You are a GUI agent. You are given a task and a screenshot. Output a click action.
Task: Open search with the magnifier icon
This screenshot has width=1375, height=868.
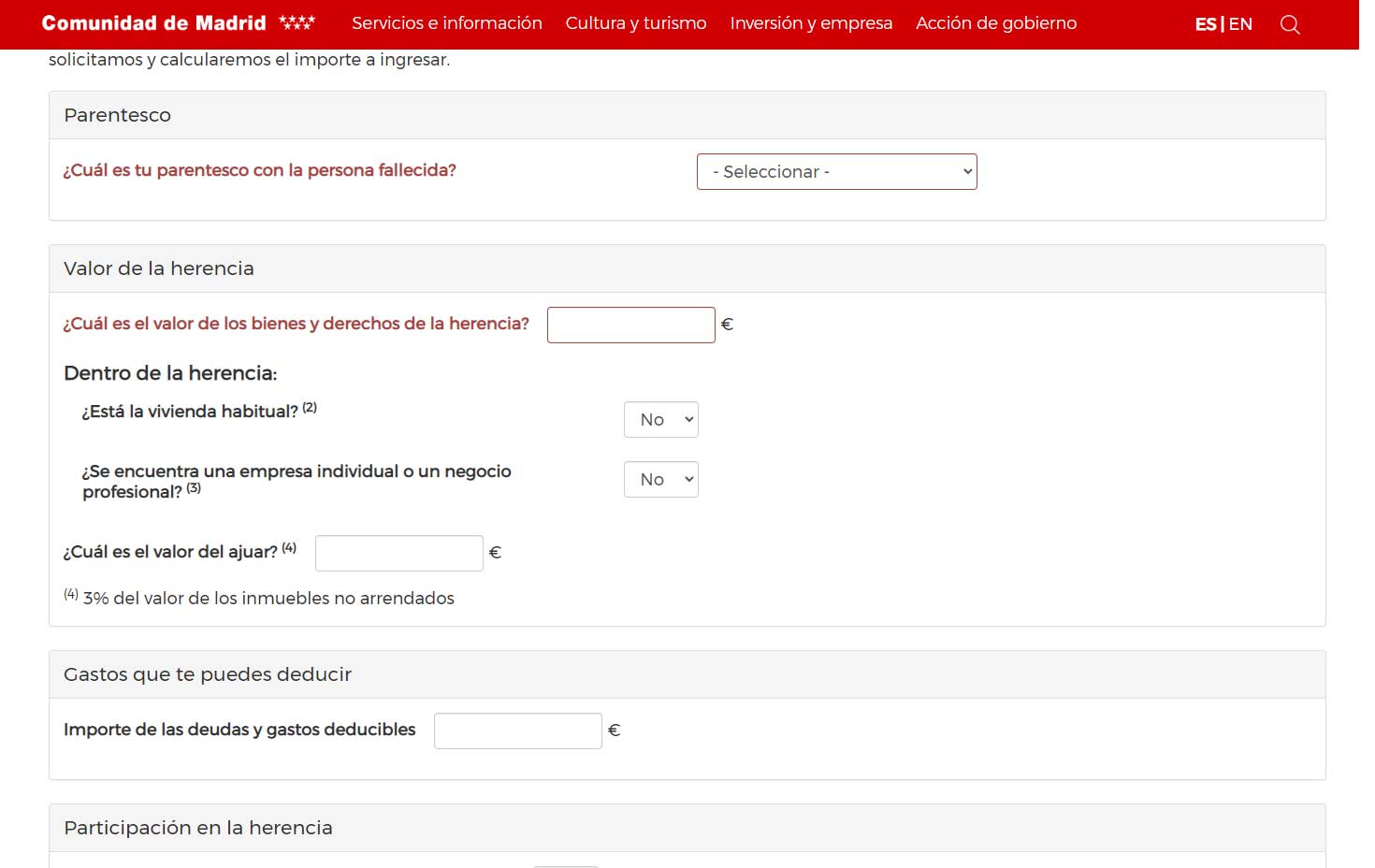1290,24
